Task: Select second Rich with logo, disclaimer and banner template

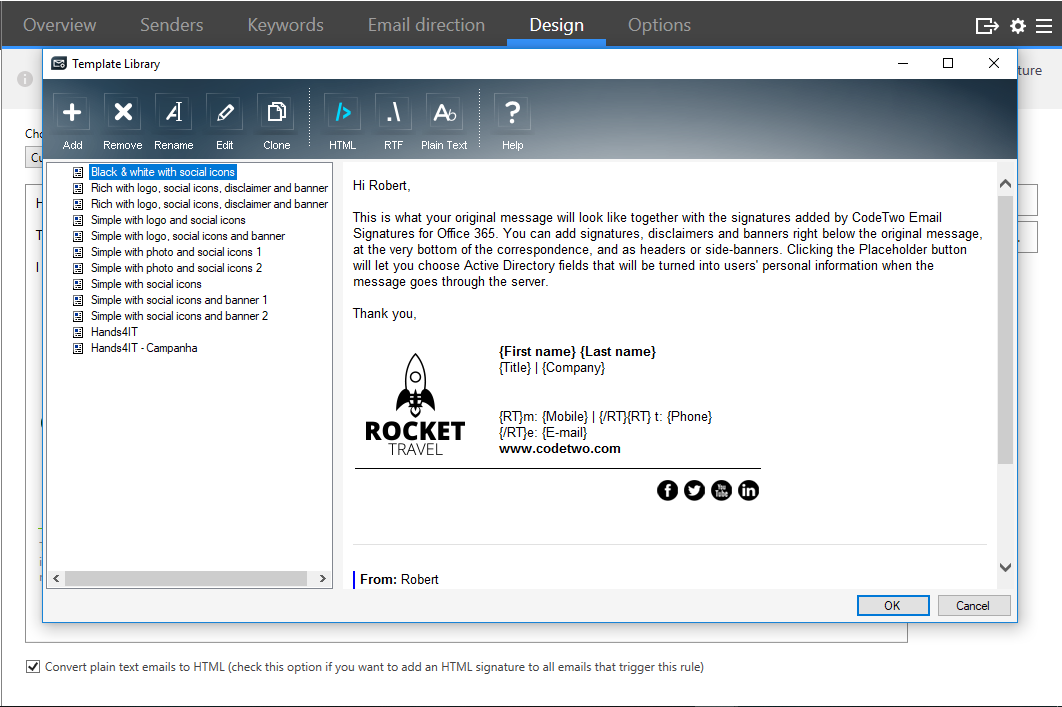Action: (209, 204)
